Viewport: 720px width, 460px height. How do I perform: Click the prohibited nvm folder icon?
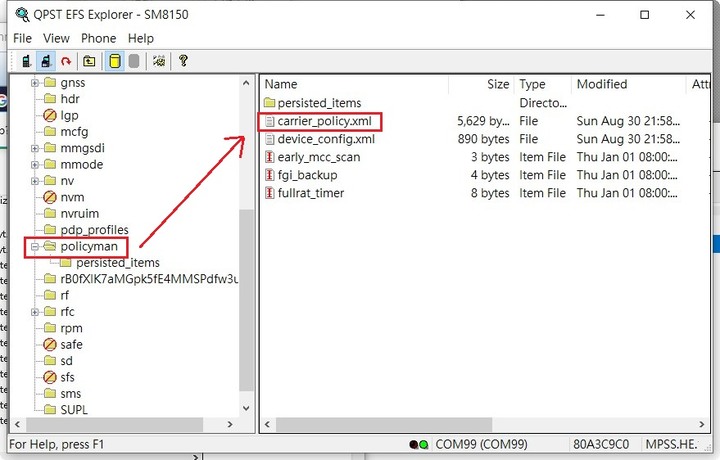tap(50, 197)
